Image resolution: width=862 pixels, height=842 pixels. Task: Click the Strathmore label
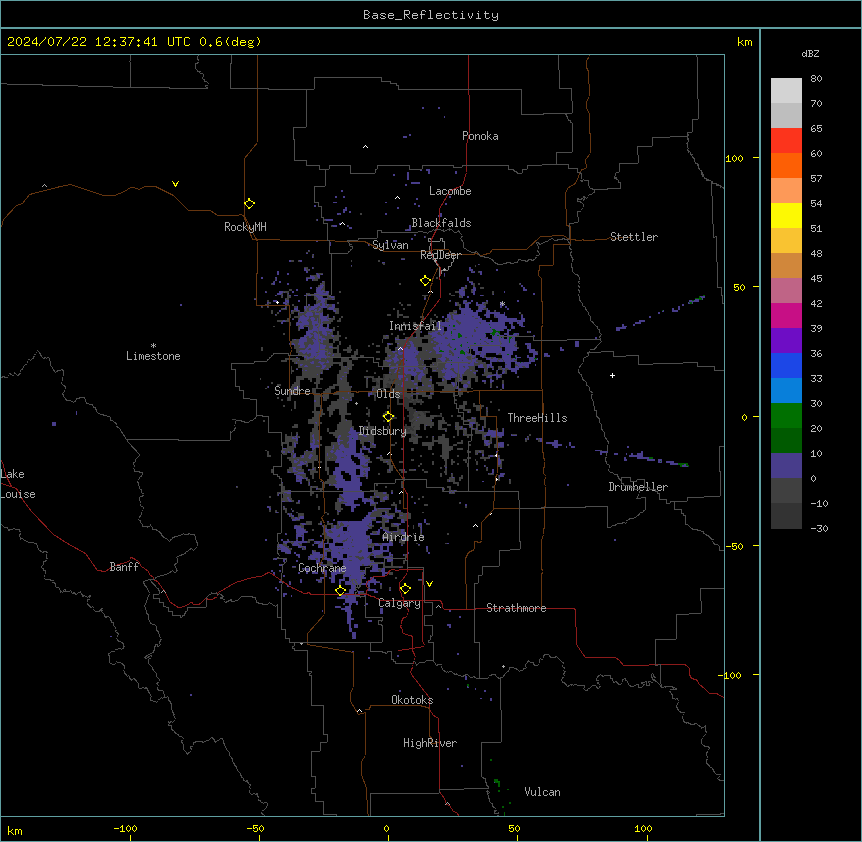pos(516,608)
